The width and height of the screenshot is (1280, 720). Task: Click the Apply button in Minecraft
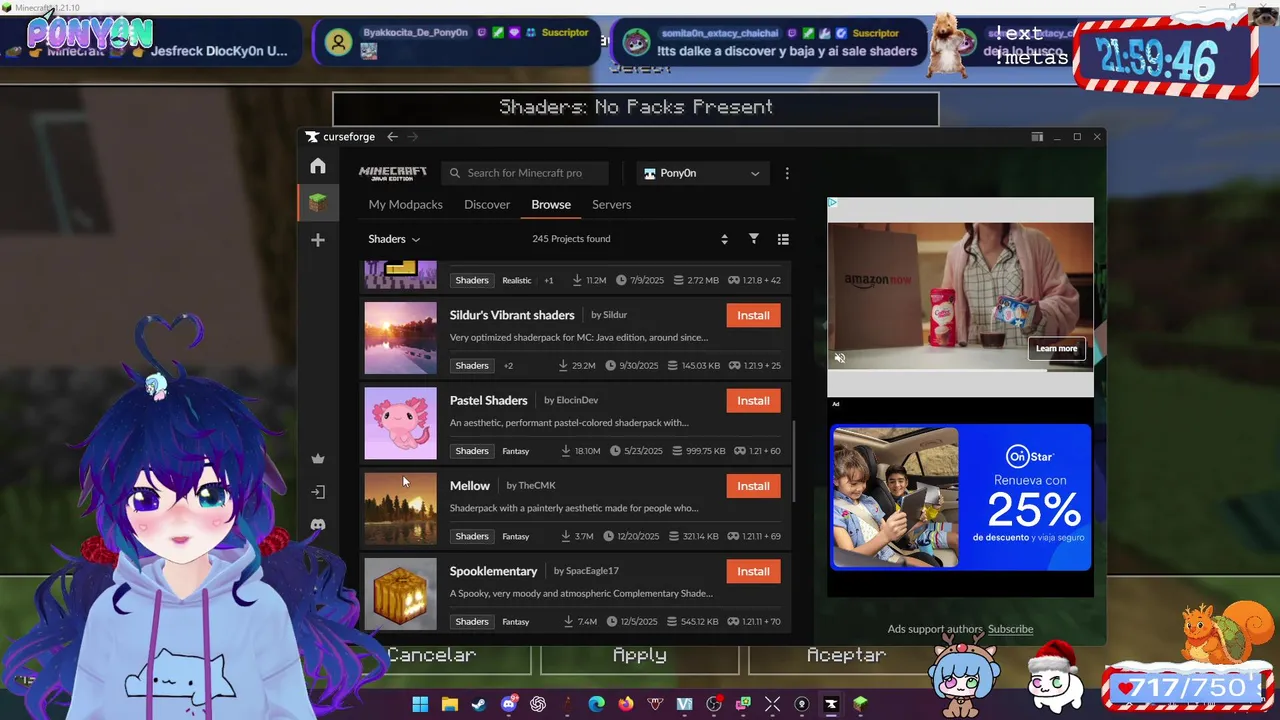tap(639, 655)
